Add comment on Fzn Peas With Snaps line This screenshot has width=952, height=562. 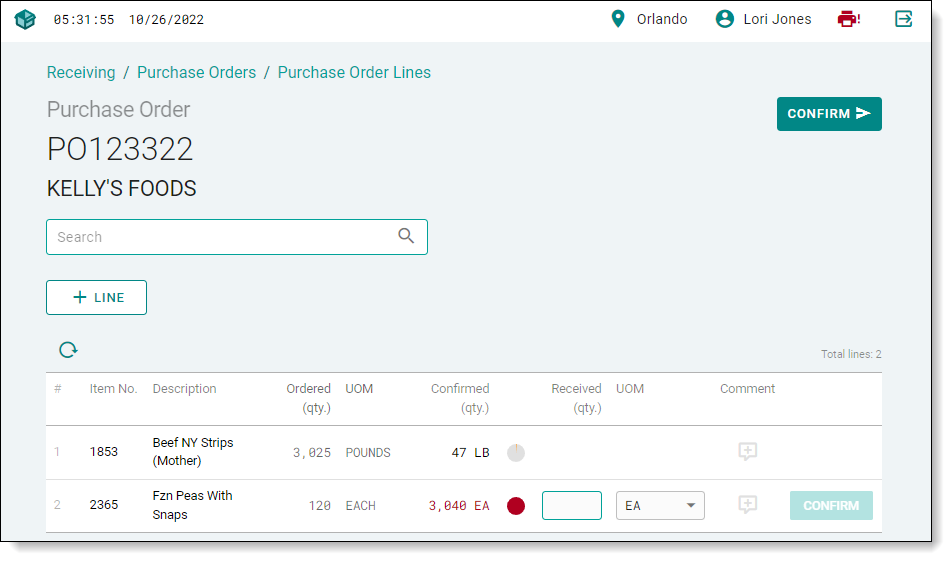[x=747, y=505]
